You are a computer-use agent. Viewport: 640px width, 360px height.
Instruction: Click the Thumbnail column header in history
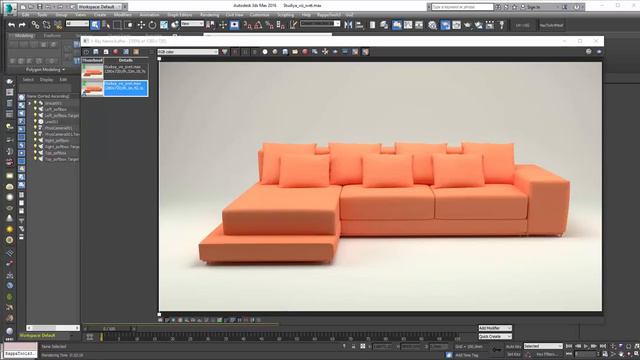(93, 60)
